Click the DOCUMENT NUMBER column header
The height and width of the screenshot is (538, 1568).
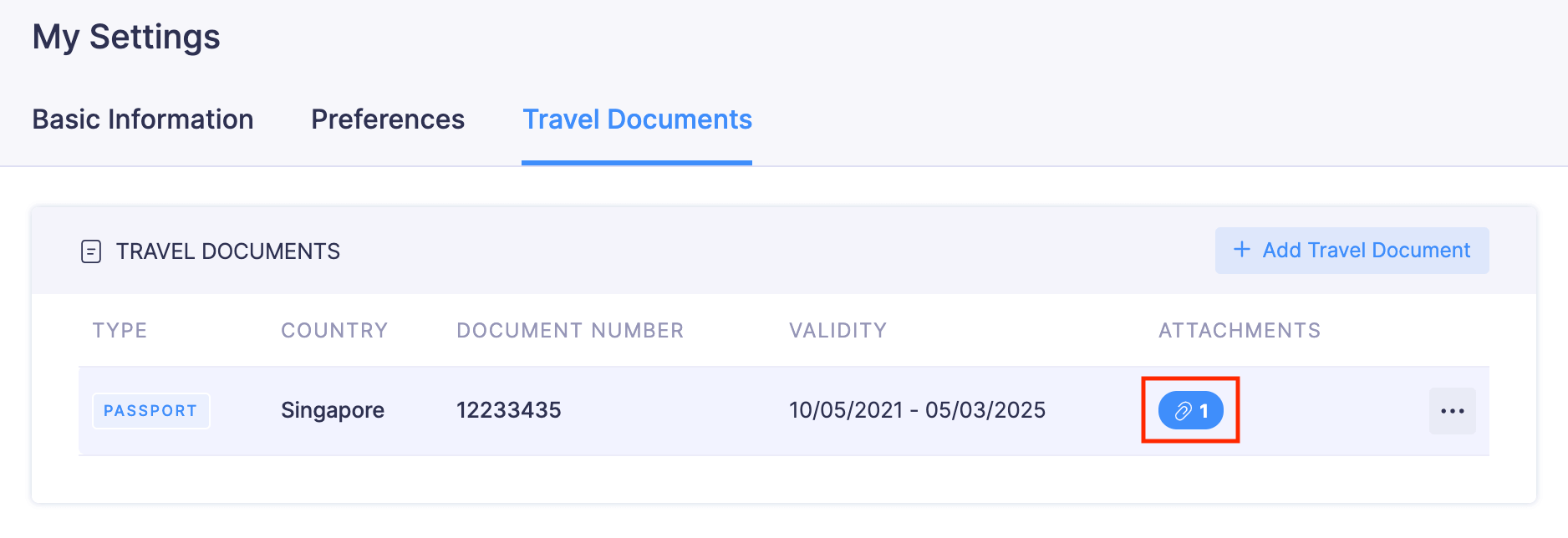pos(570,331)
